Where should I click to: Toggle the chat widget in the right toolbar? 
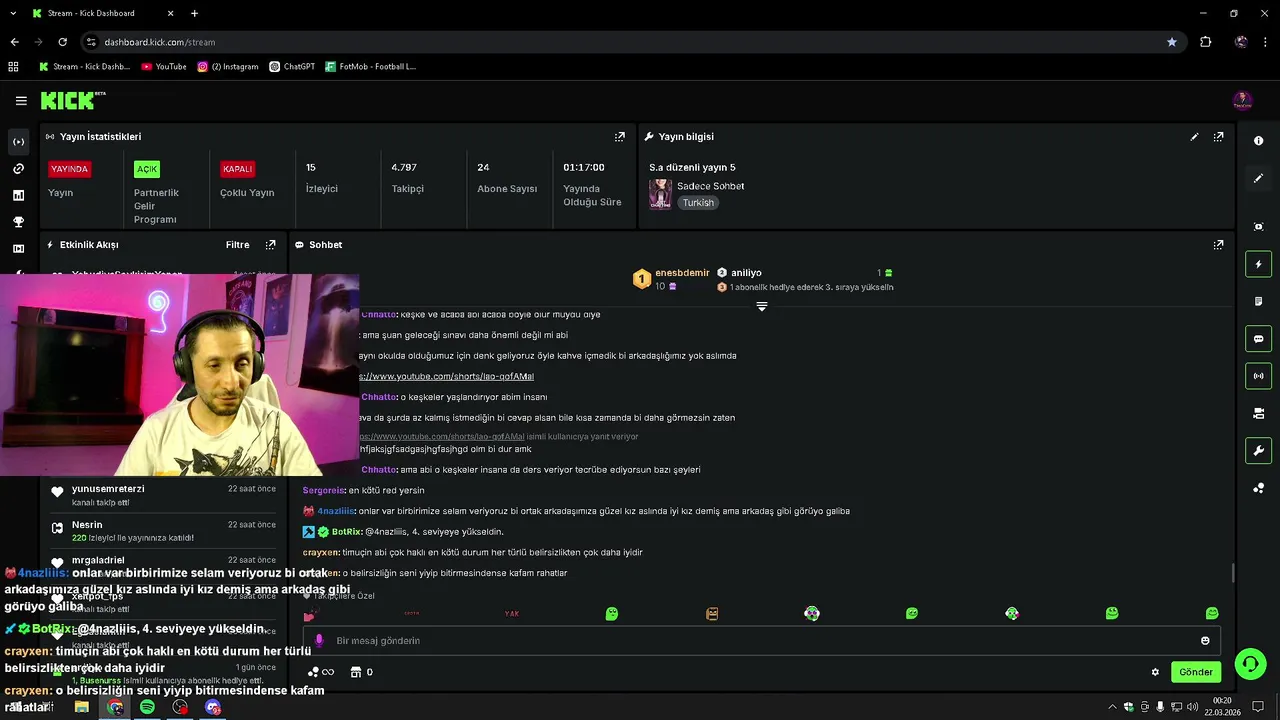click(x=1259, y=339)
